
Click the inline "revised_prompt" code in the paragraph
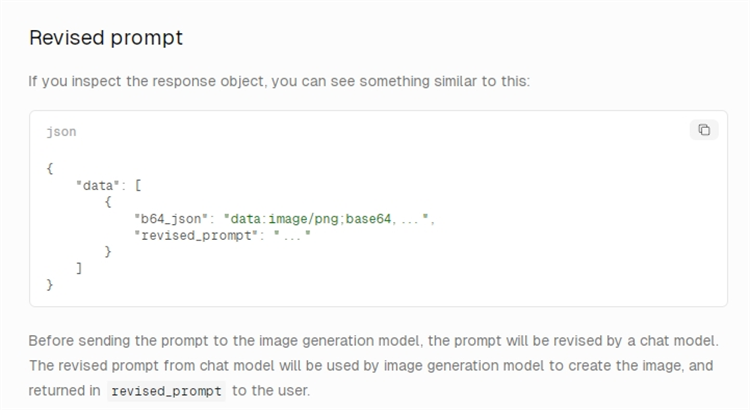pos(166,391)
